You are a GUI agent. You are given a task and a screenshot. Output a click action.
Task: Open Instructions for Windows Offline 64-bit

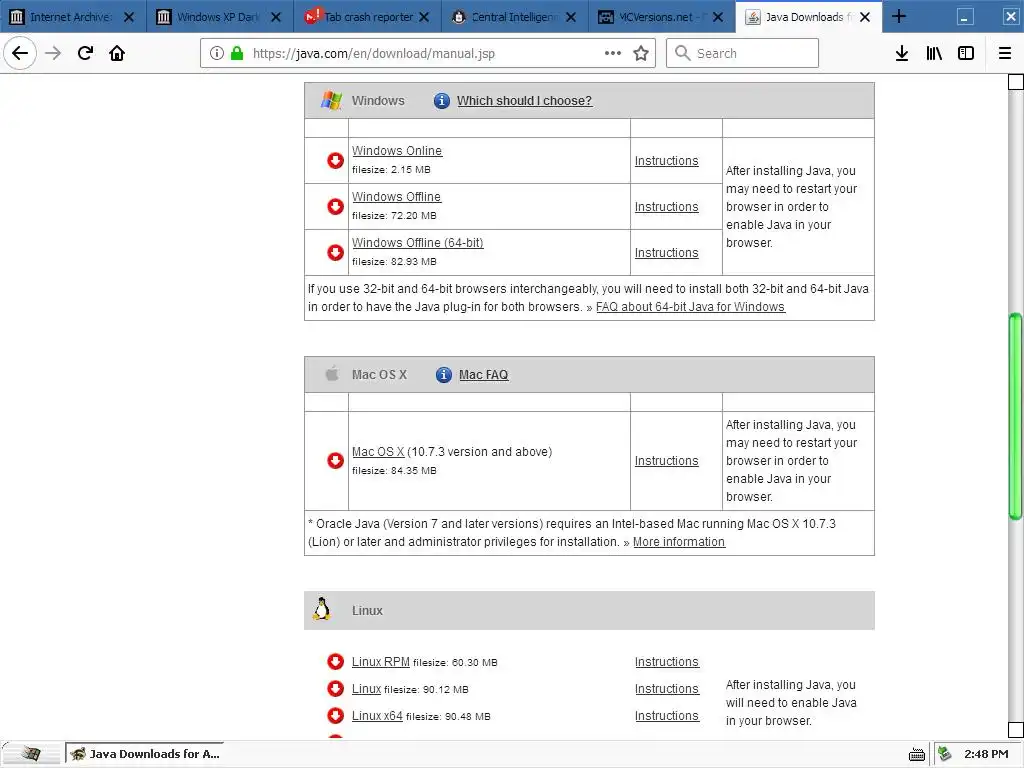[x=667, y=253]
